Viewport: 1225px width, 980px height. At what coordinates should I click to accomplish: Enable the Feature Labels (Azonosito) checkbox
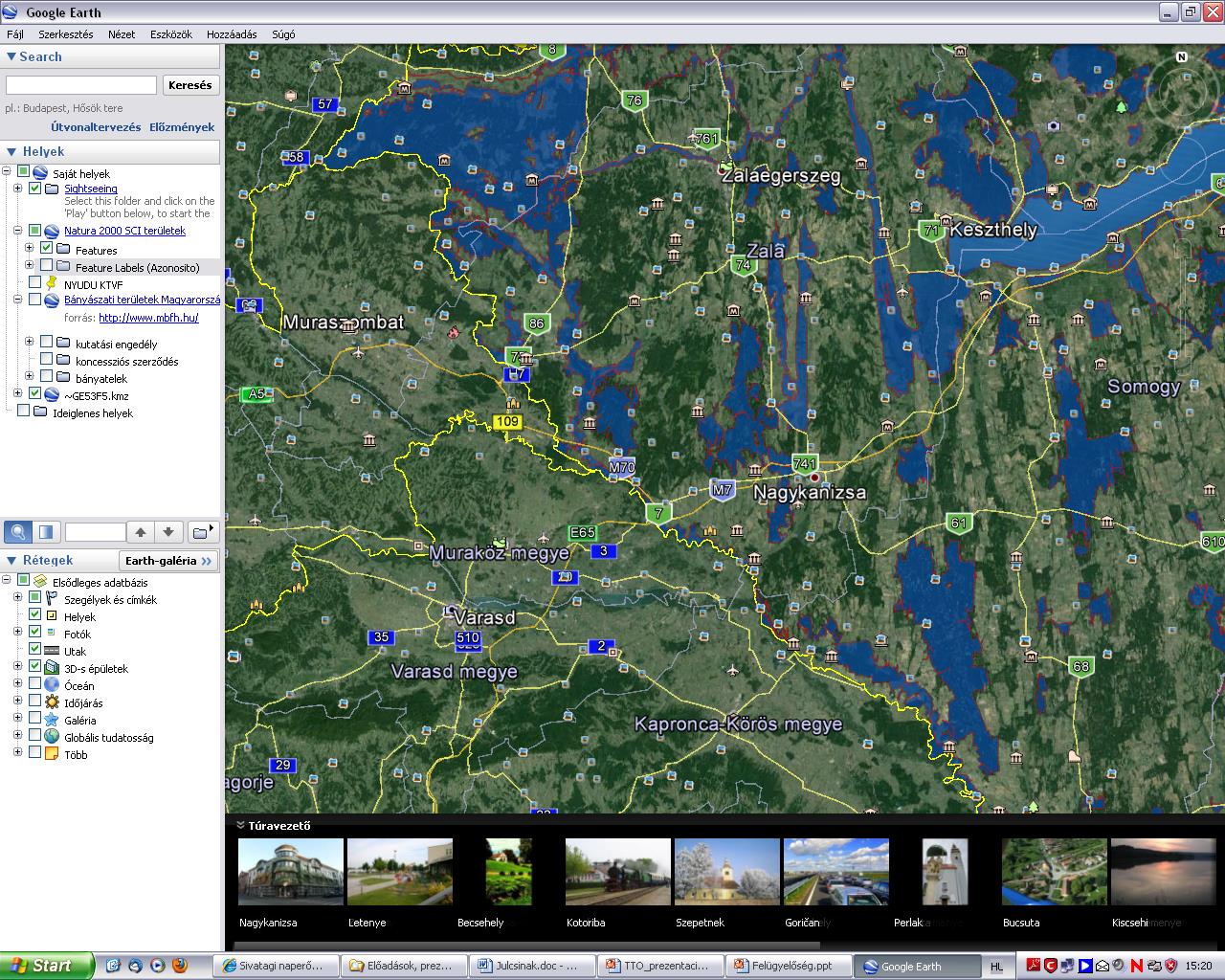tap(47, 267)
